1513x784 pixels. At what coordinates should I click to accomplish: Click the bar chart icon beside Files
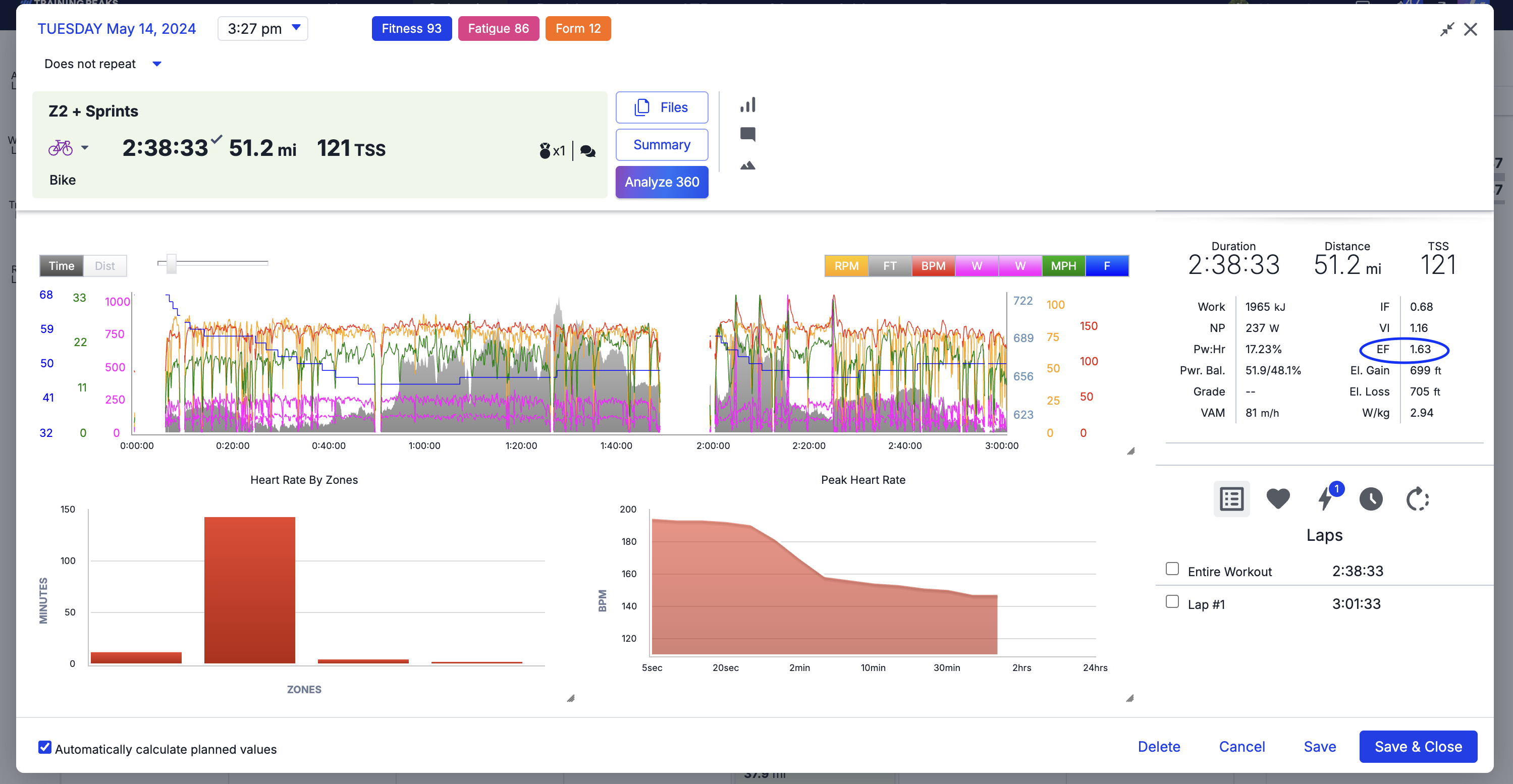tap(748, 105)
